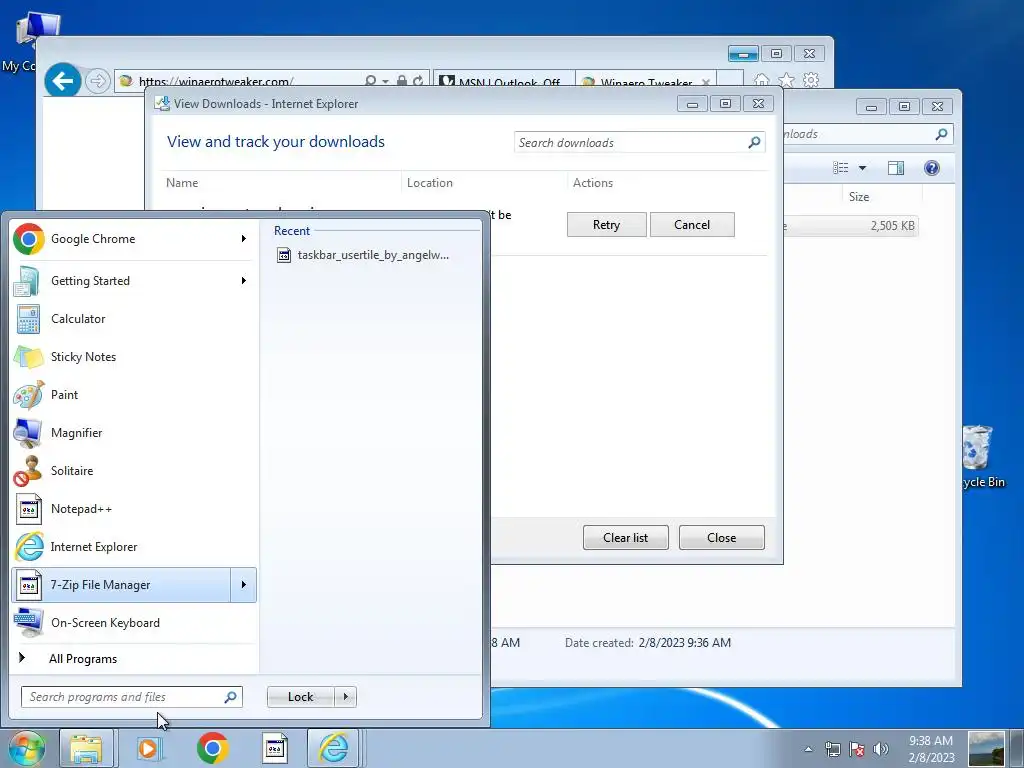Image resolution: width=1024 pixels, height=768 pixels.
Task: Retry the failed download
Action: pos(607,225)
